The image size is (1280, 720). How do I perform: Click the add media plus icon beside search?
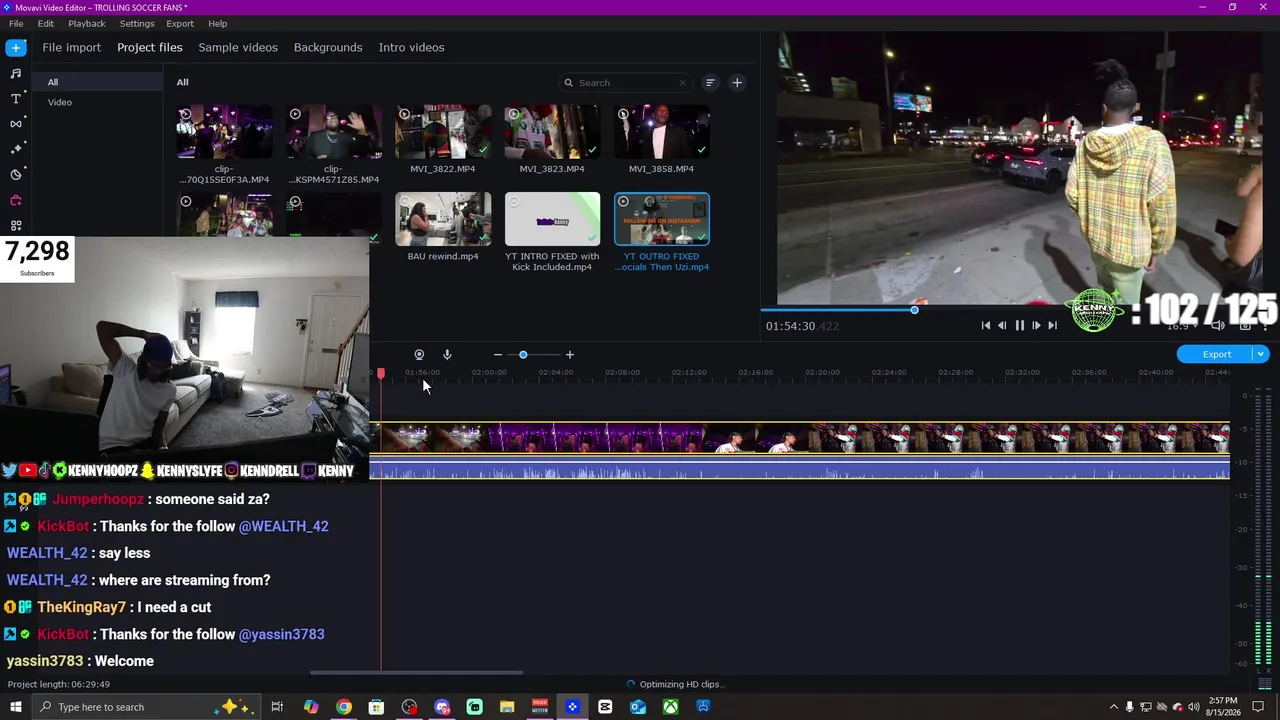coord(737,83)
